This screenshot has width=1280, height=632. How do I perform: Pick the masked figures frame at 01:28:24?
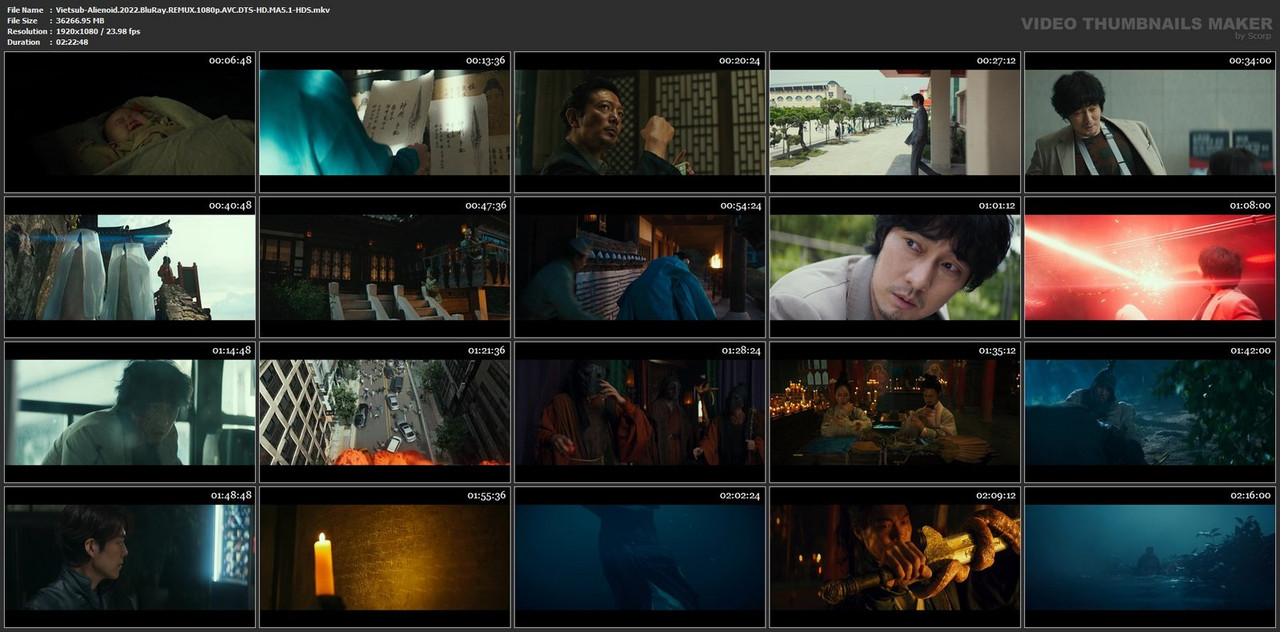tap(640, 412)
